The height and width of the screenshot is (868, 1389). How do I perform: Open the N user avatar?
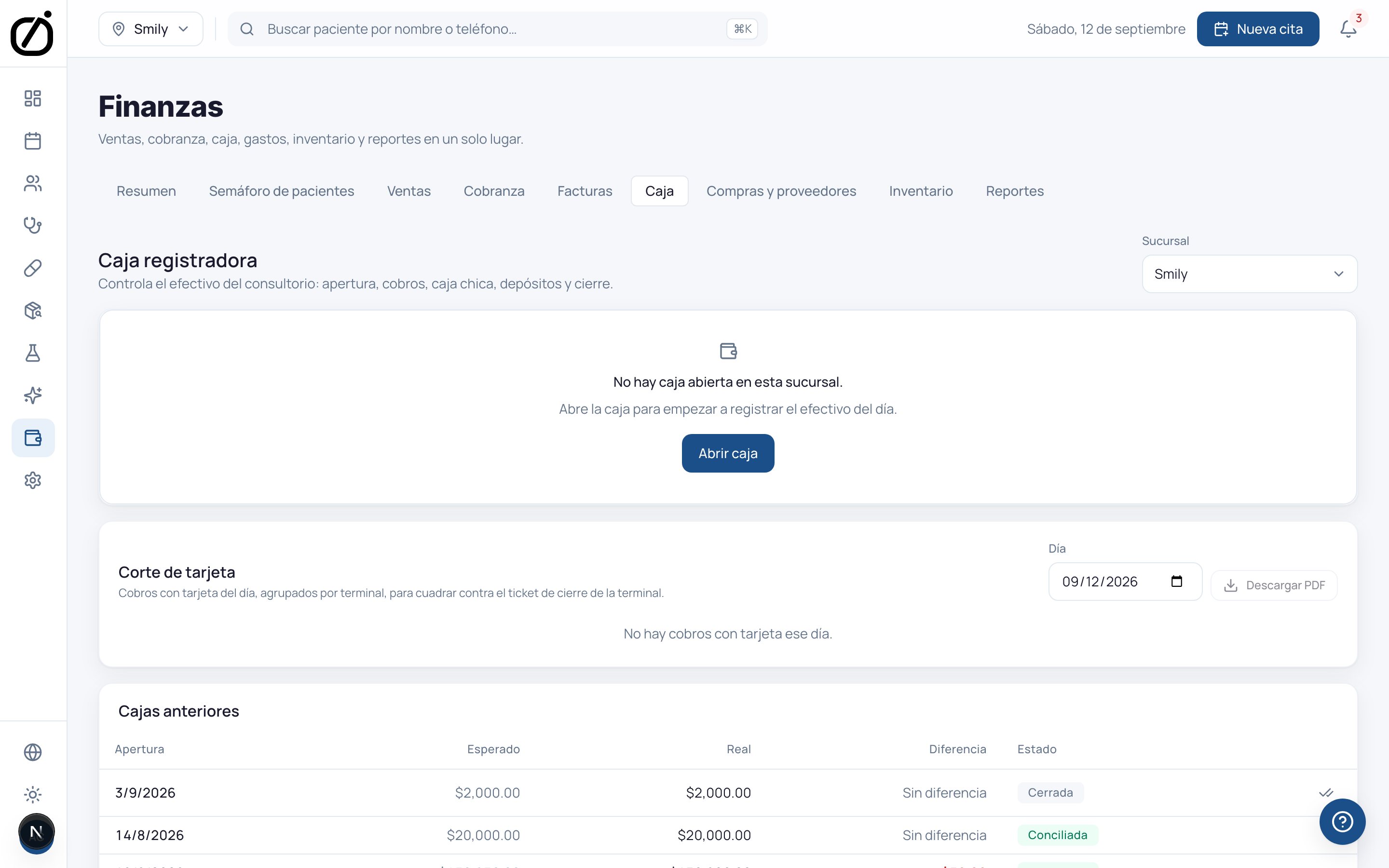[36, 832]
